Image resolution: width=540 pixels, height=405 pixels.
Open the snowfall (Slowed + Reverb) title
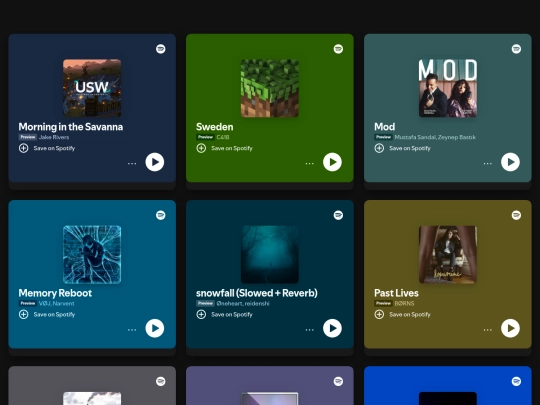257,293
